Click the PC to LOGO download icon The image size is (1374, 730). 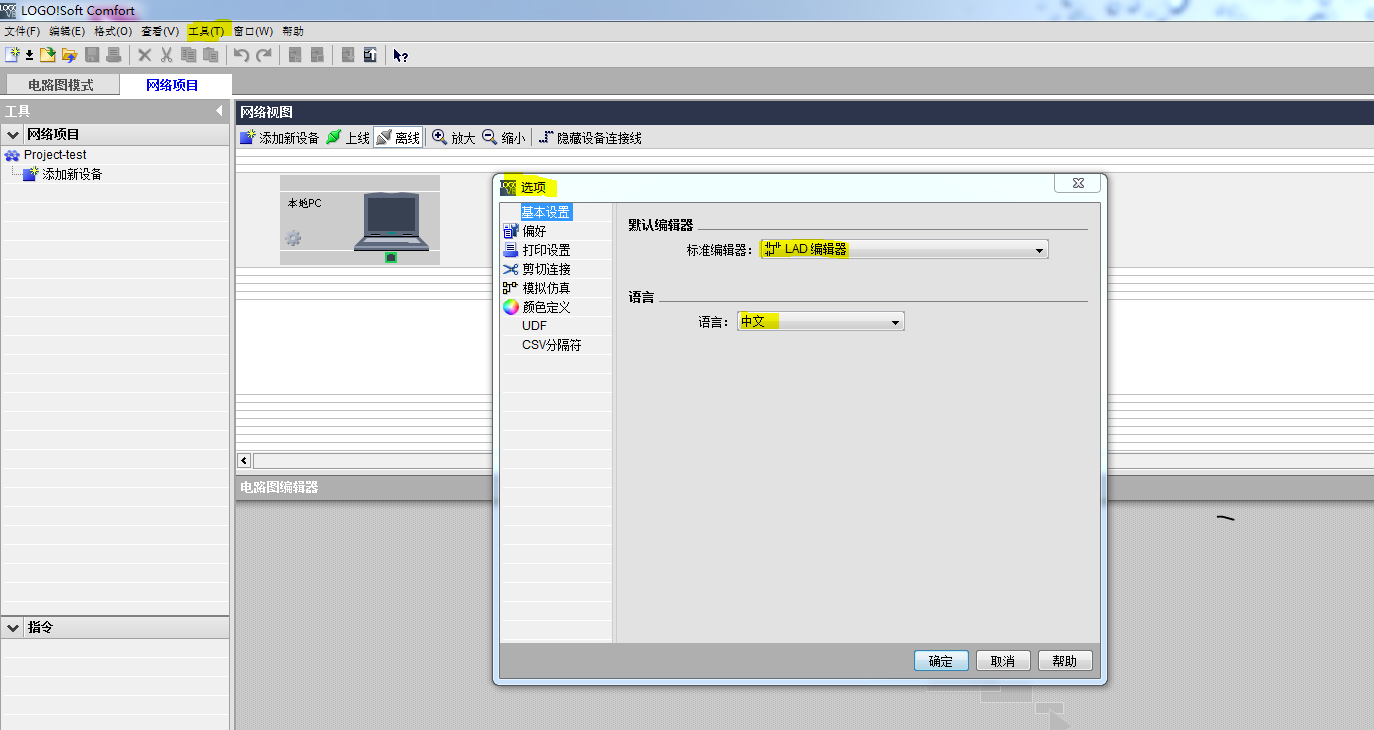(348, 55)
